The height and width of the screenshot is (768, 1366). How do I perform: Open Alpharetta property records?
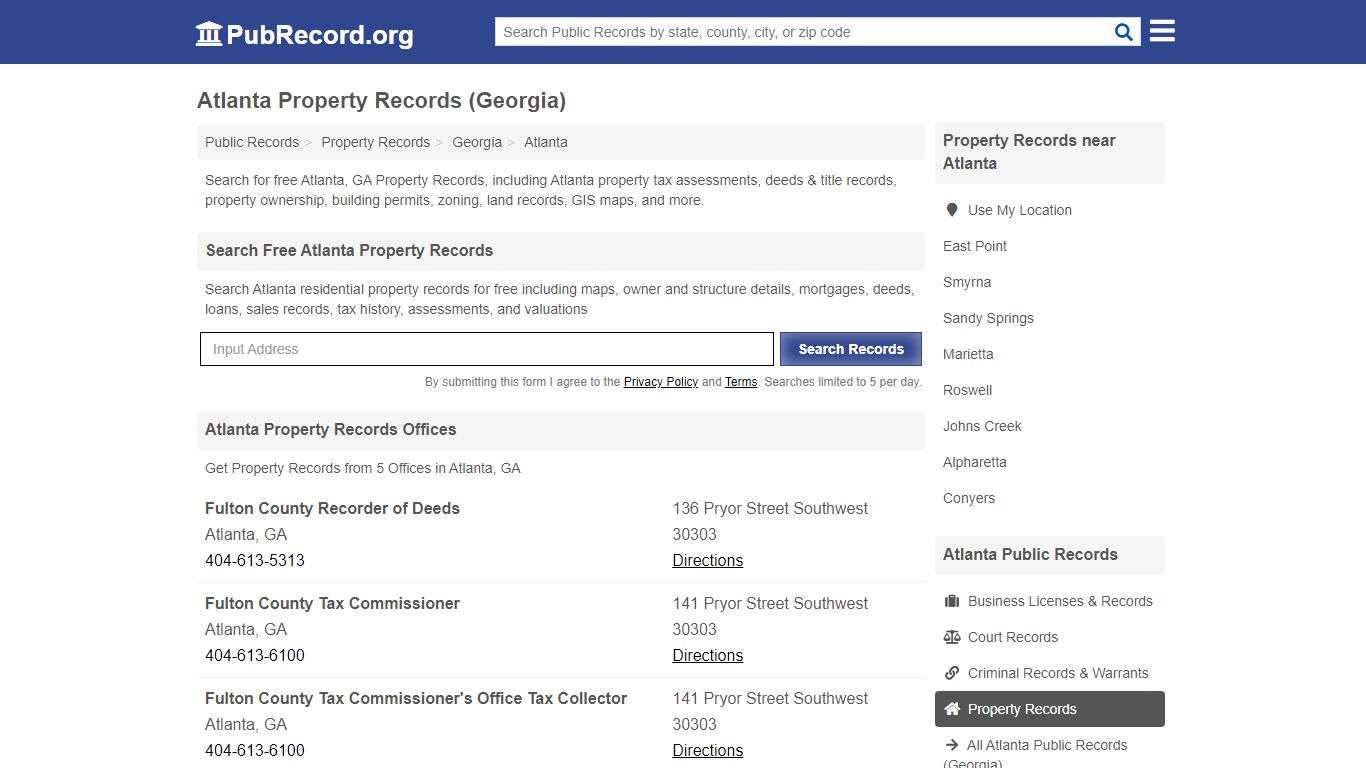click(975, 462)
